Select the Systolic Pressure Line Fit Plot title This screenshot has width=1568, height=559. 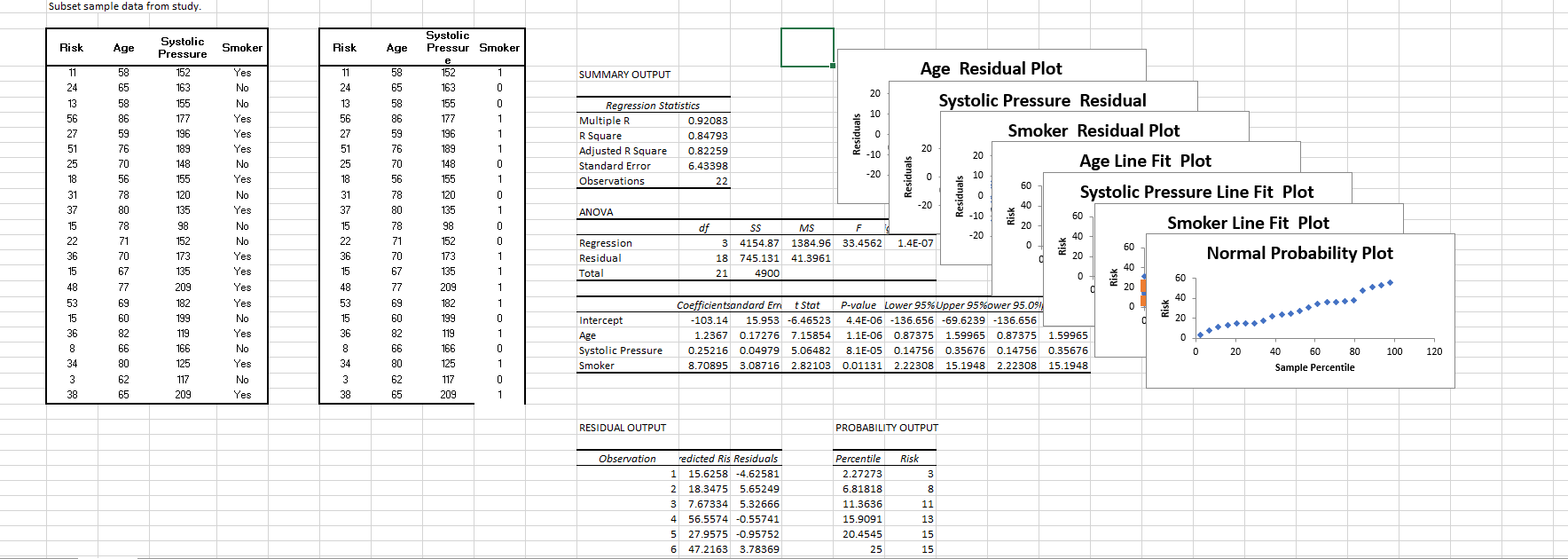(x=1196, y=193)
